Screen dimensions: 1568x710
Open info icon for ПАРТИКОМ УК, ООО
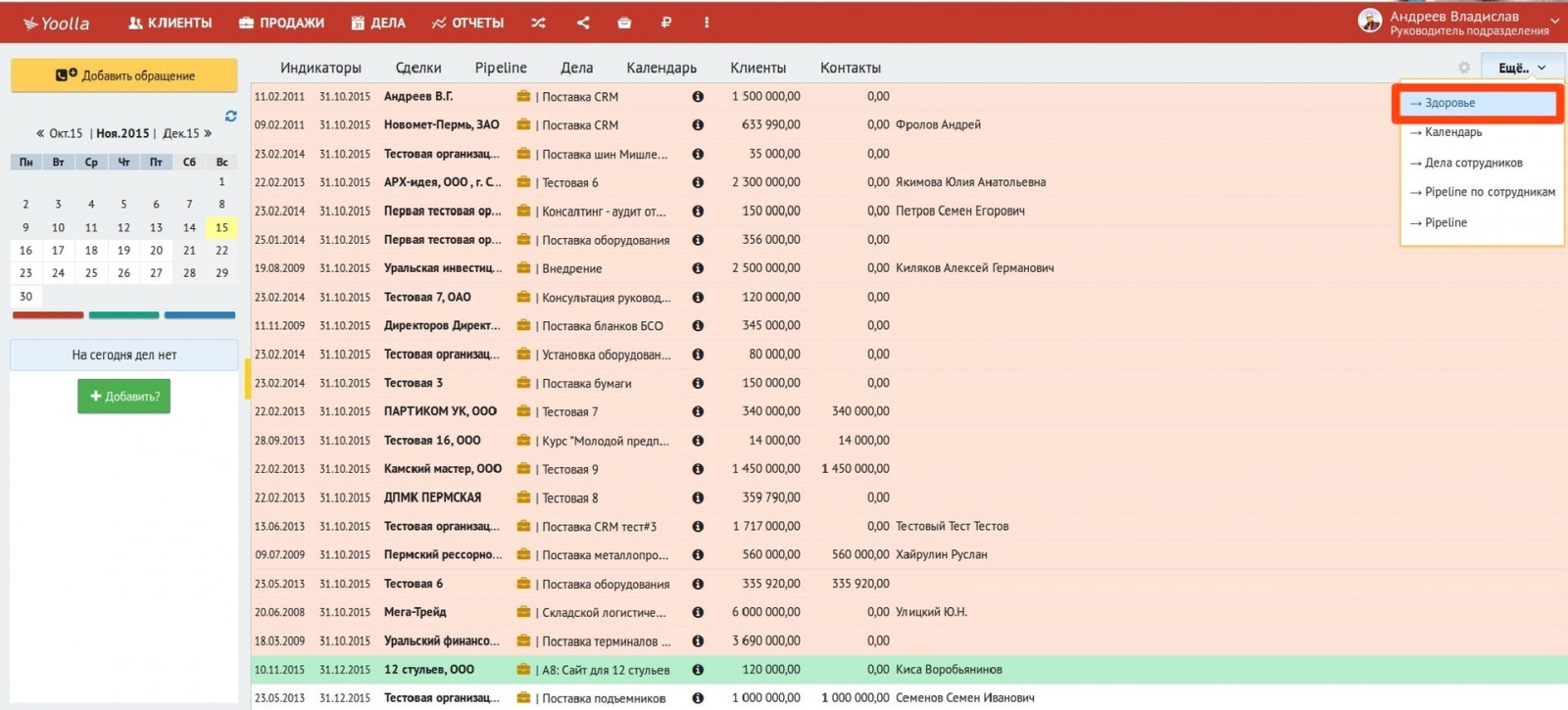click(x=698, y=411)
